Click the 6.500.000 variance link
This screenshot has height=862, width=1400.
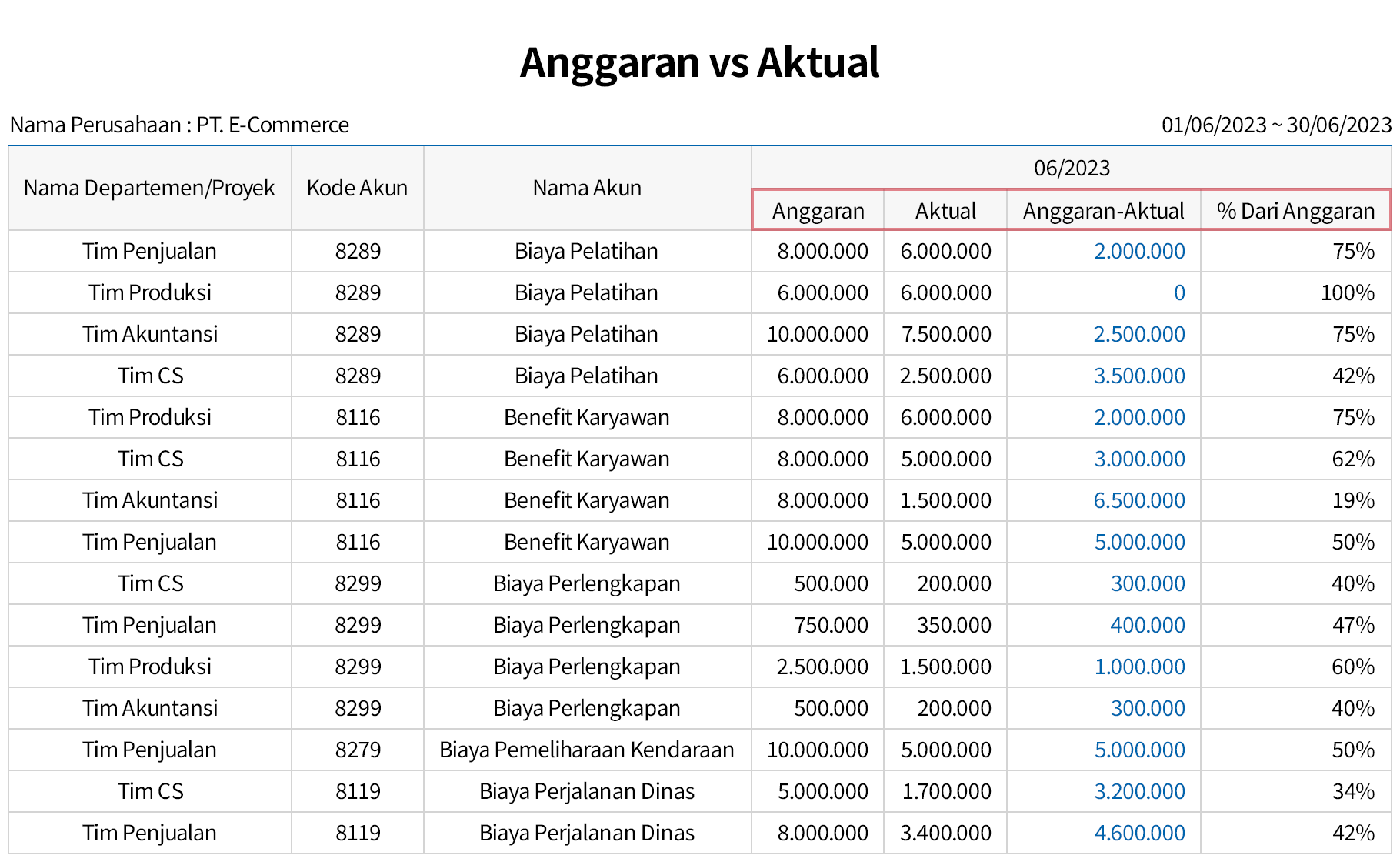point(1138,500)
